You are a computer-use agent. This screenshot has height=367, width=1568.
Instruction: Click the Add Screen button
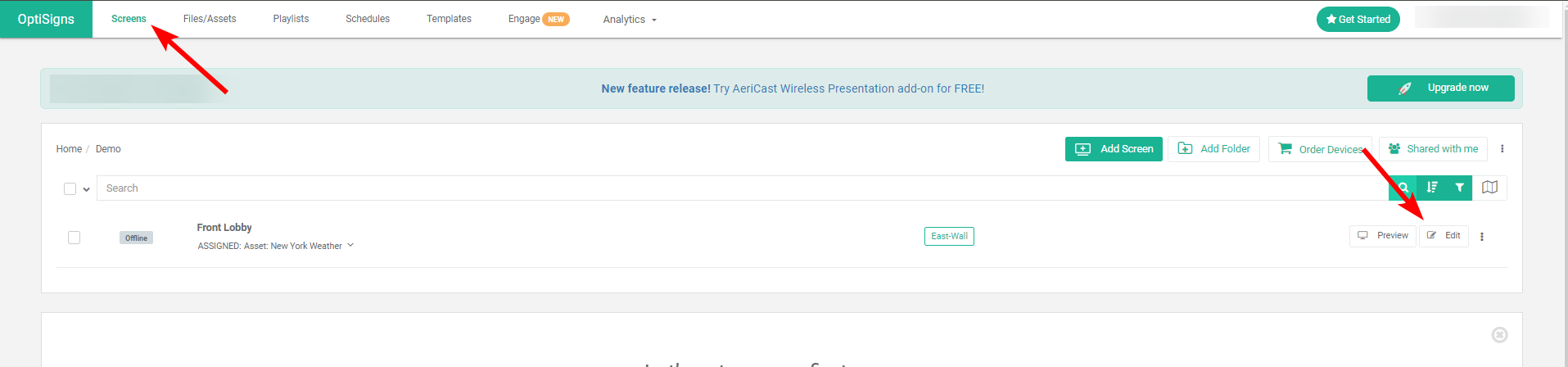point(1114,149)
